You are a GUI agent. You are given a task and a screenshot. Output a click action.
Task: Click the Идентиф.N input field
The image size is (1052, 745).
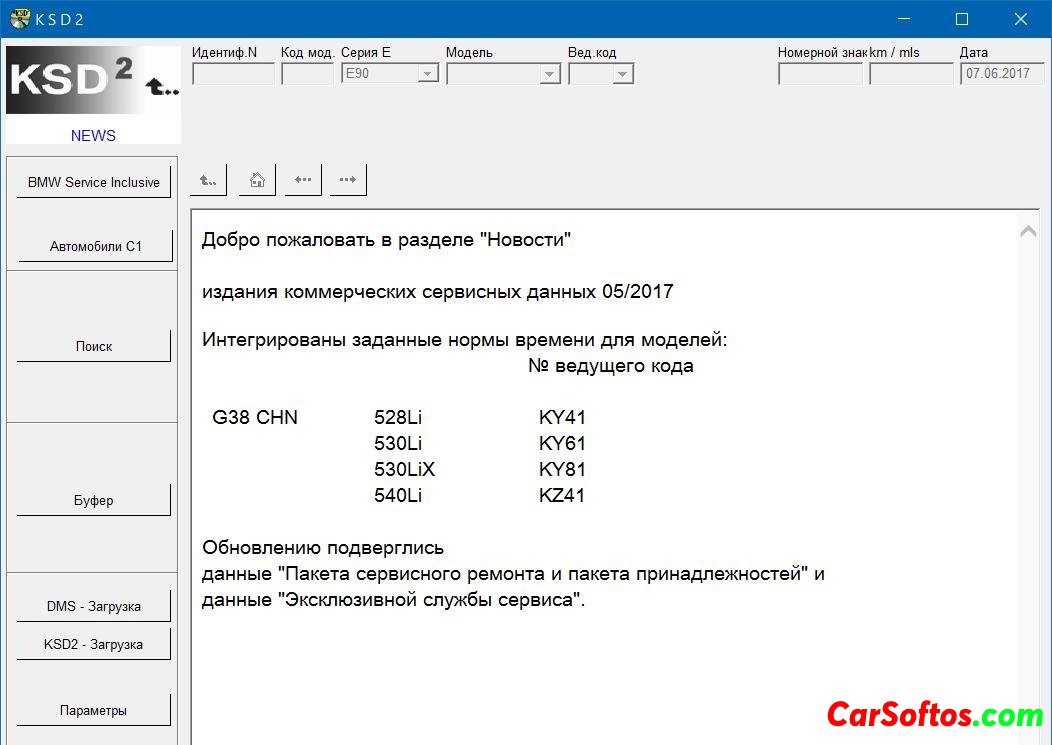click(x=233, y=74)
